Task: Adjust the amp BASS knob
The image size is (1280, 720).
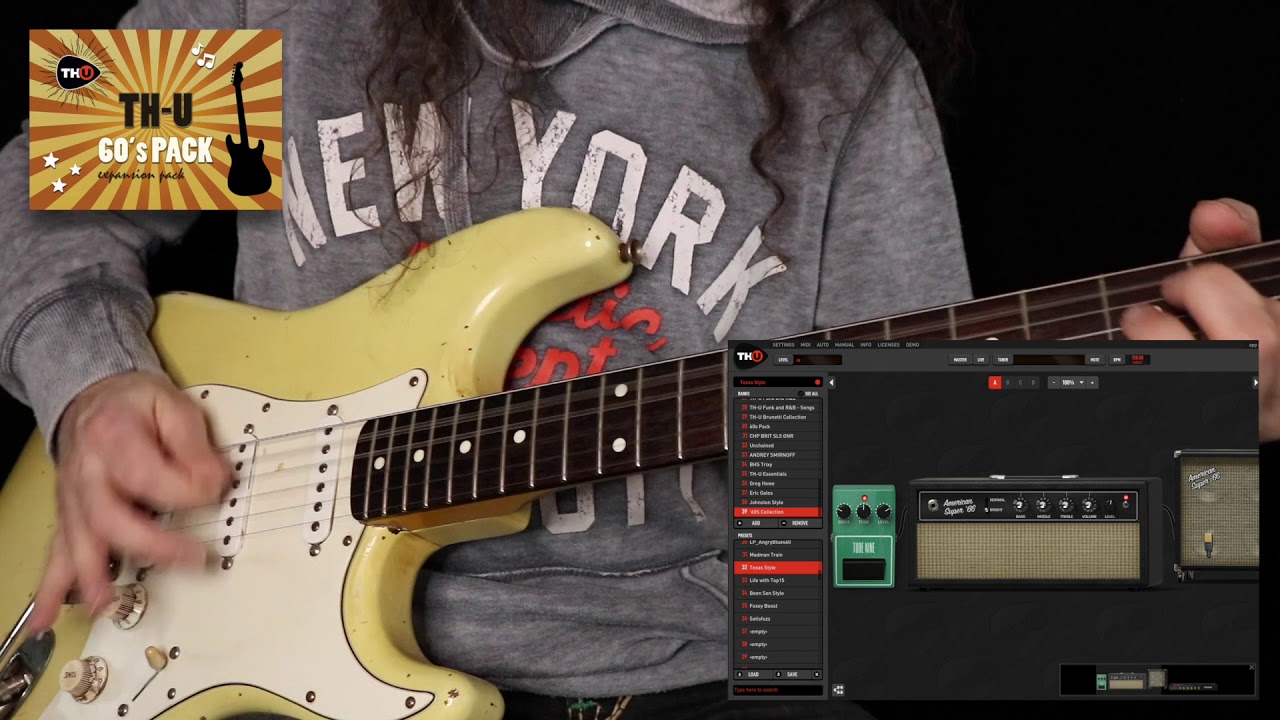Action: (1020, 505)
